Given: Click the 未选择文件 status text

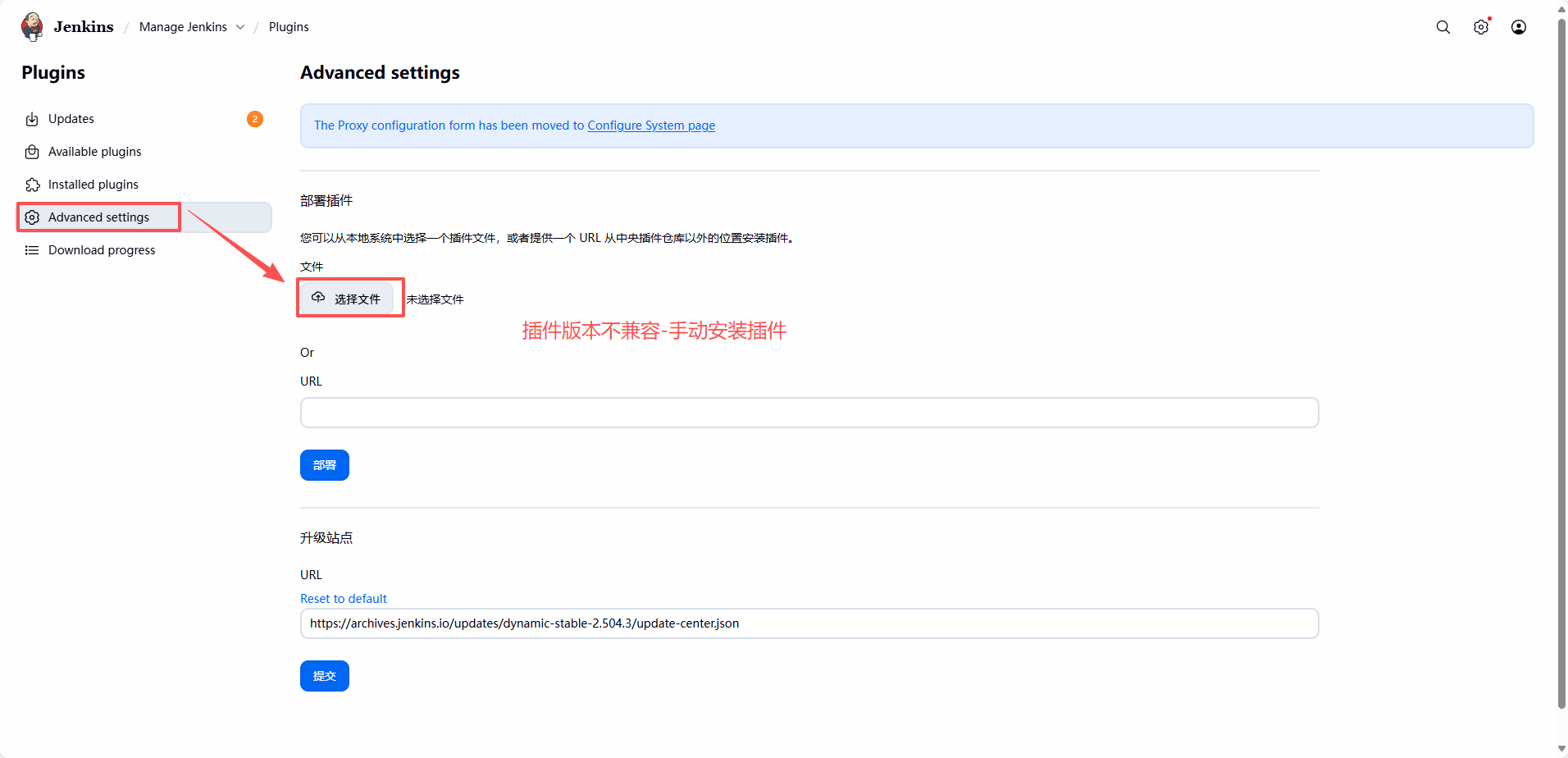Looking at the screenshot, I should [x=435, y=299].
